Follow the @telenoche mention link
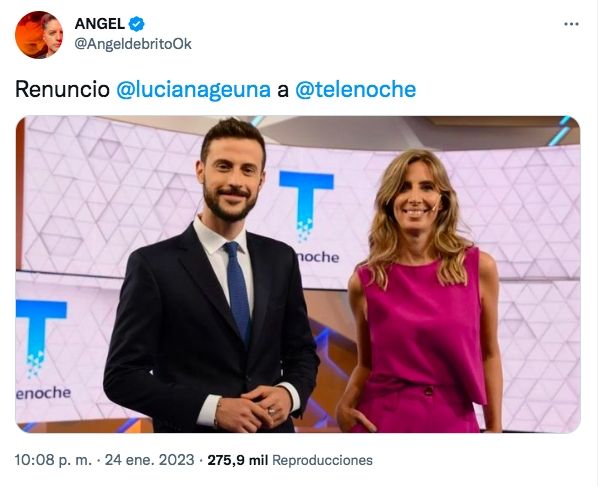Screen dimensions: 600x486 coord(355,89)
